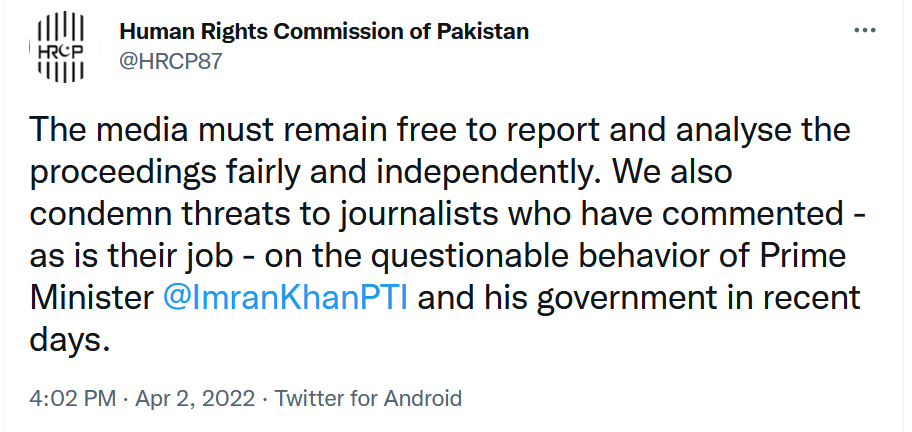
Task: Open the three-dot more options menu
Action: tap(864, 30)
